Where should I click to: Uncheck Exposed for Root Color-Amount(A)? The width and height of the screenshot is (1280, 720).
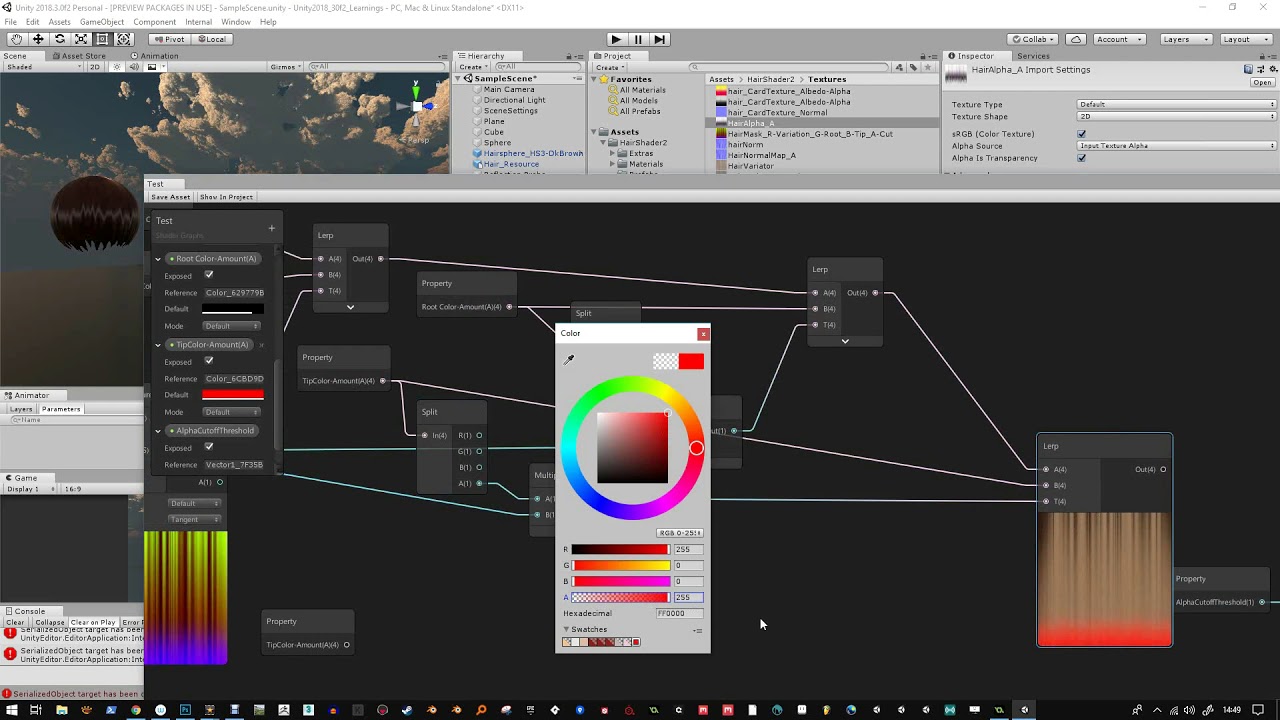209,276
